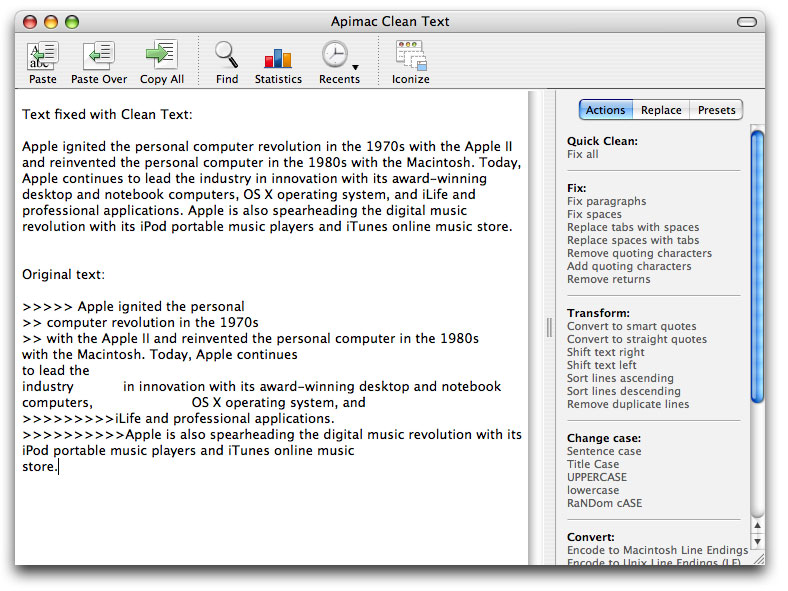Click the split view divider handle
The width and height of the screenshot is (788, 591).
point(549,328)
